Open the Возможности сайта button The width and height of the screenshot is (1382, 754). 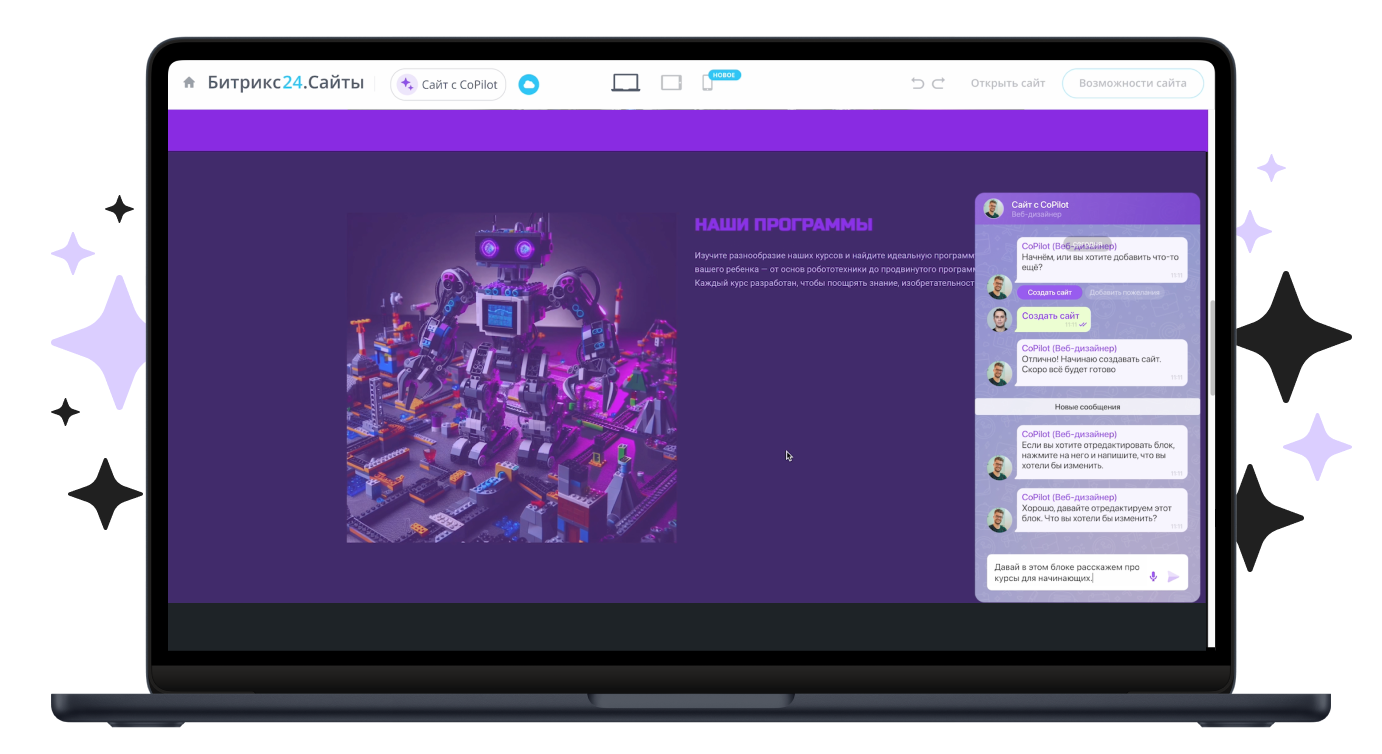pos(1132,83)
